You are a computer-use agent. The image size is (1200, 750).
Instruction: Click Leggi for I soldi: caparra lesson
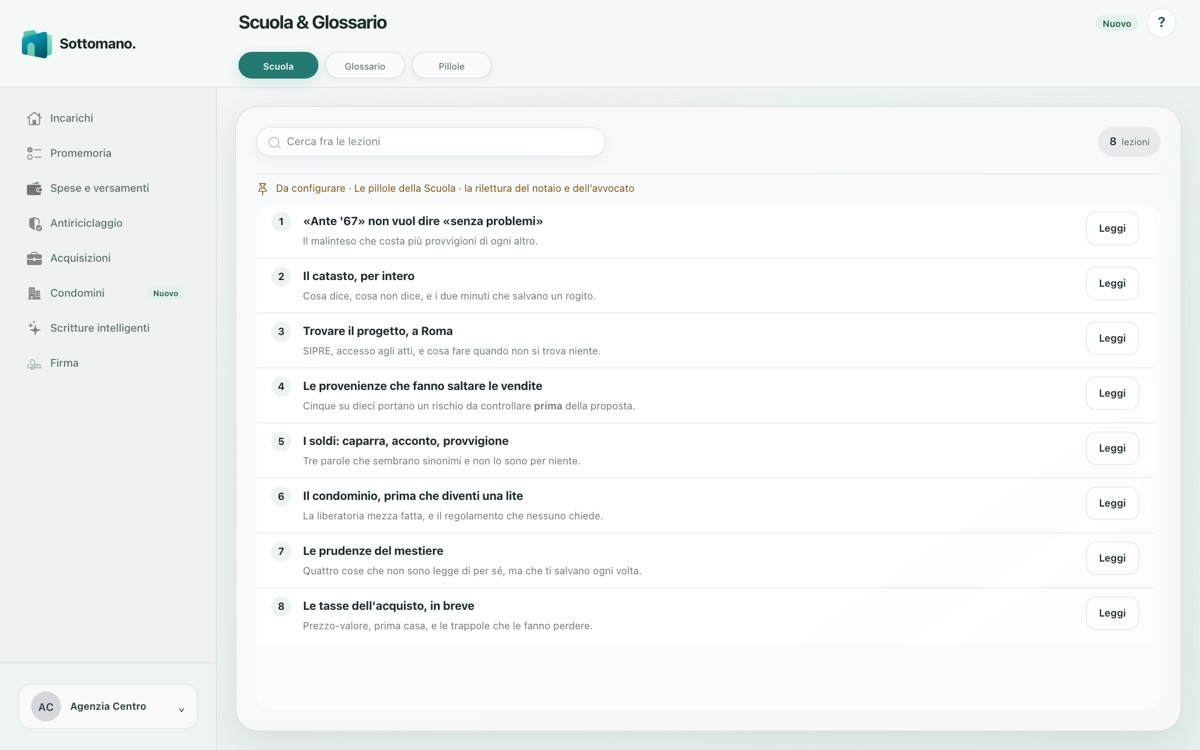click(x=1112, y=448)
